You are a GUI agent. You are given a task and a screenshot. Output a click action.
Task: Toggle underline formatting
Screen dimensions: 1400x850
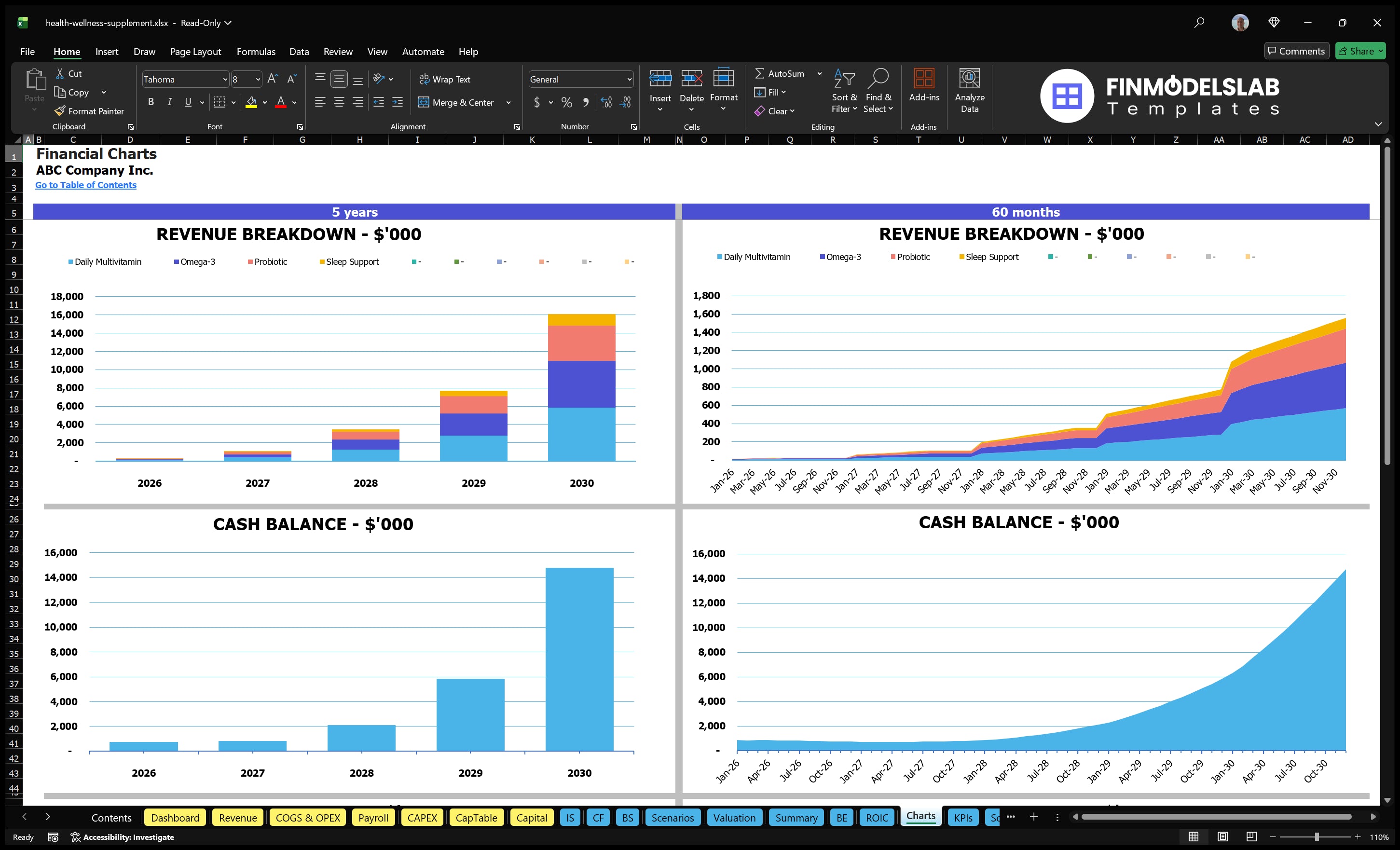188,102
